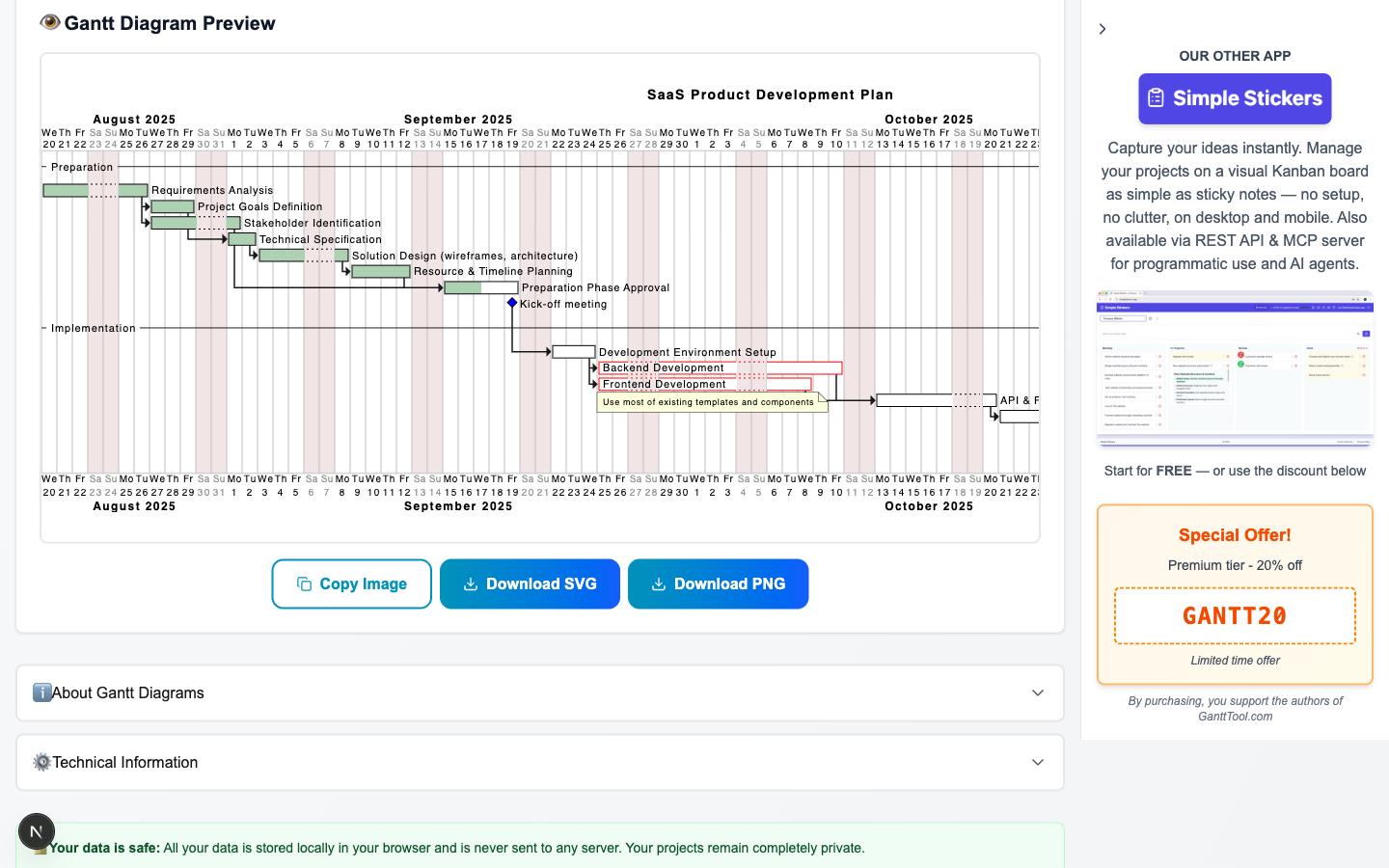Image resolution: width=1389 pixels, height=868 pixels.
Task: Click the gear icon next to Technical Information
Action: [41, 762]
